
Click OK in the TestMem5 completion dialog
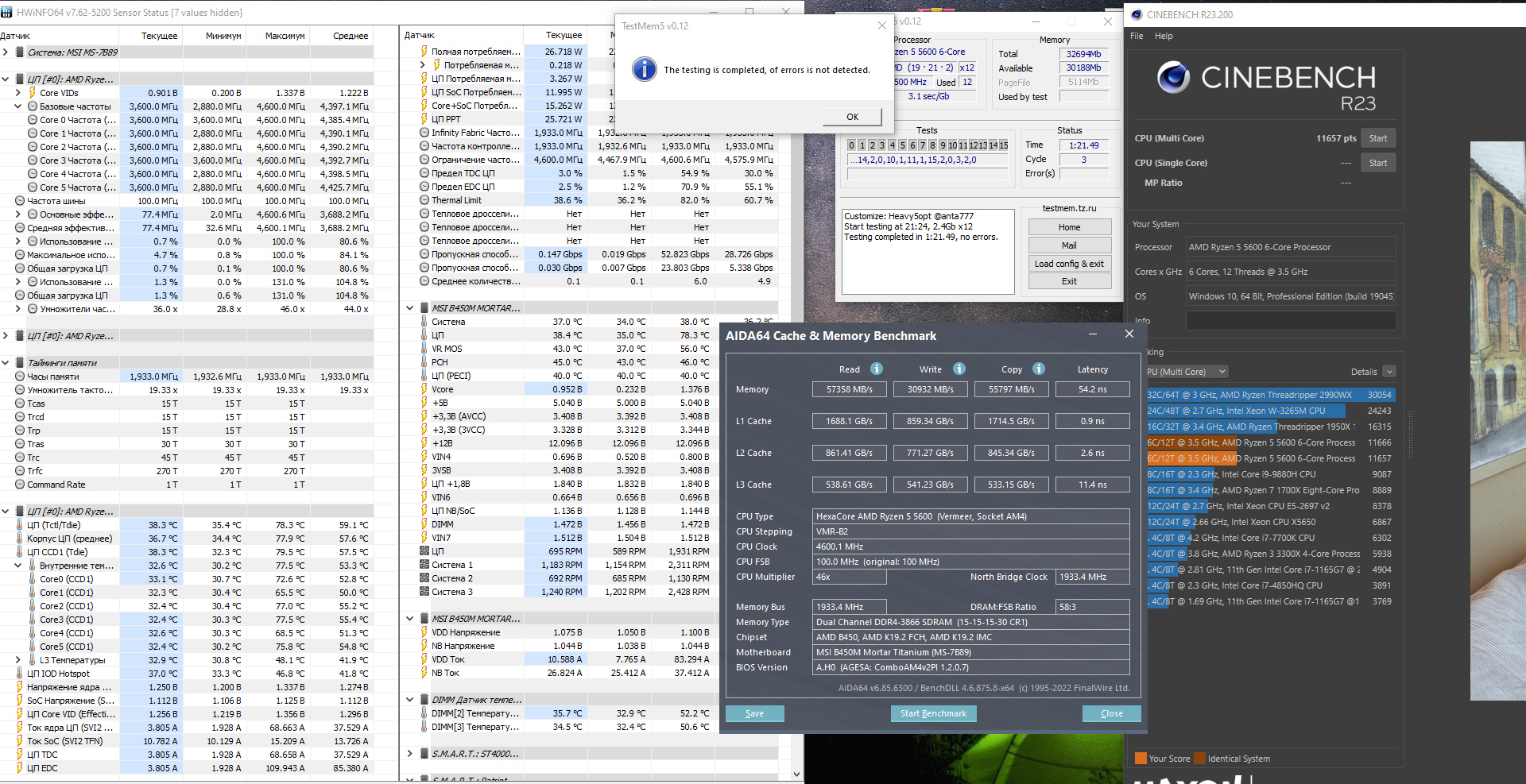click(x=852, y=117)
